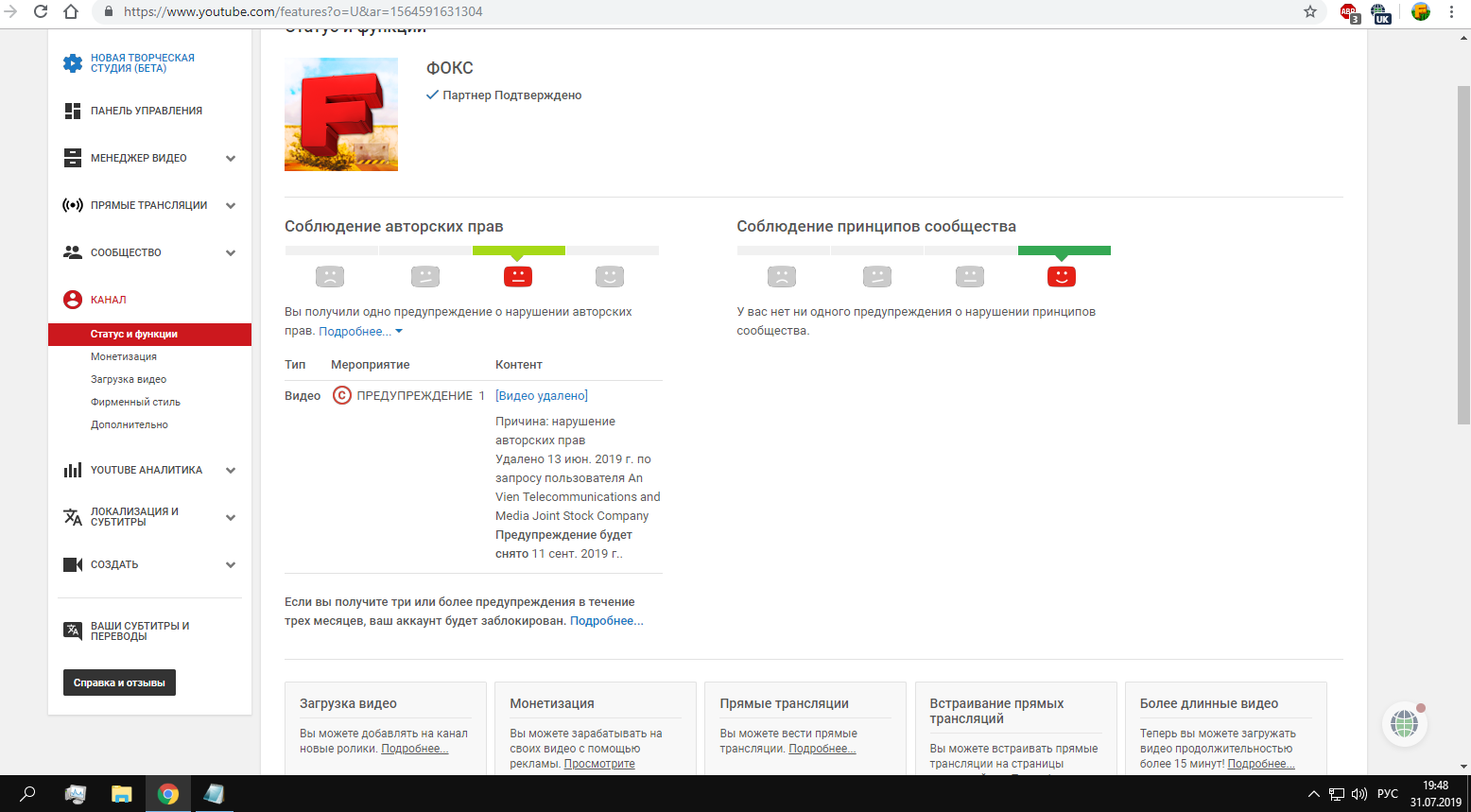This screenshot has height=812, width=1471.
Task: Open Подробнее link about account blocking
Action: tap(607, 621)
